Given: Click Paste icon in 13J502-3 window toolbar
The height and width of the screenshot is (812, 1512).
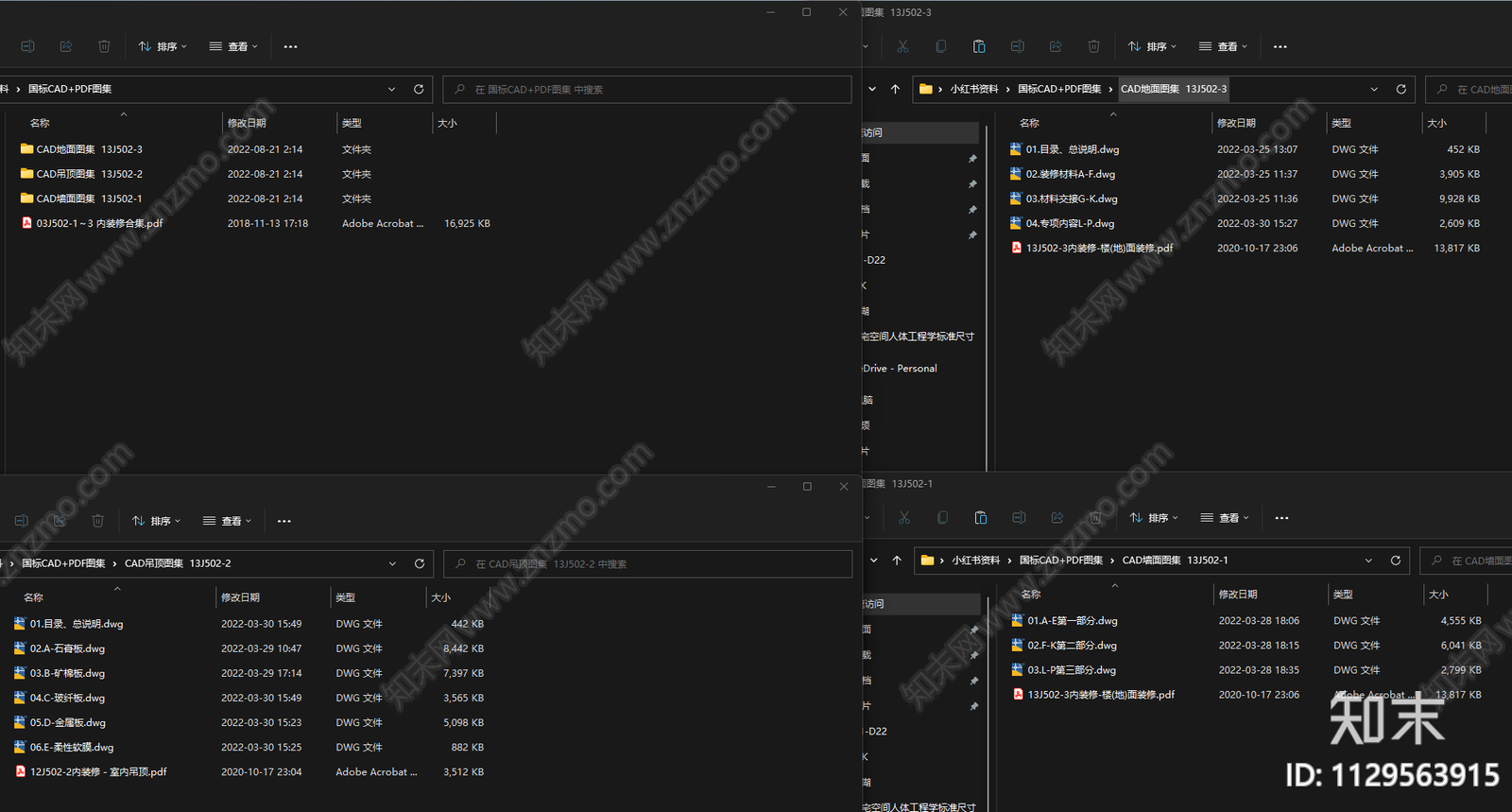Looking at the screenshot, I should point(979,46).
